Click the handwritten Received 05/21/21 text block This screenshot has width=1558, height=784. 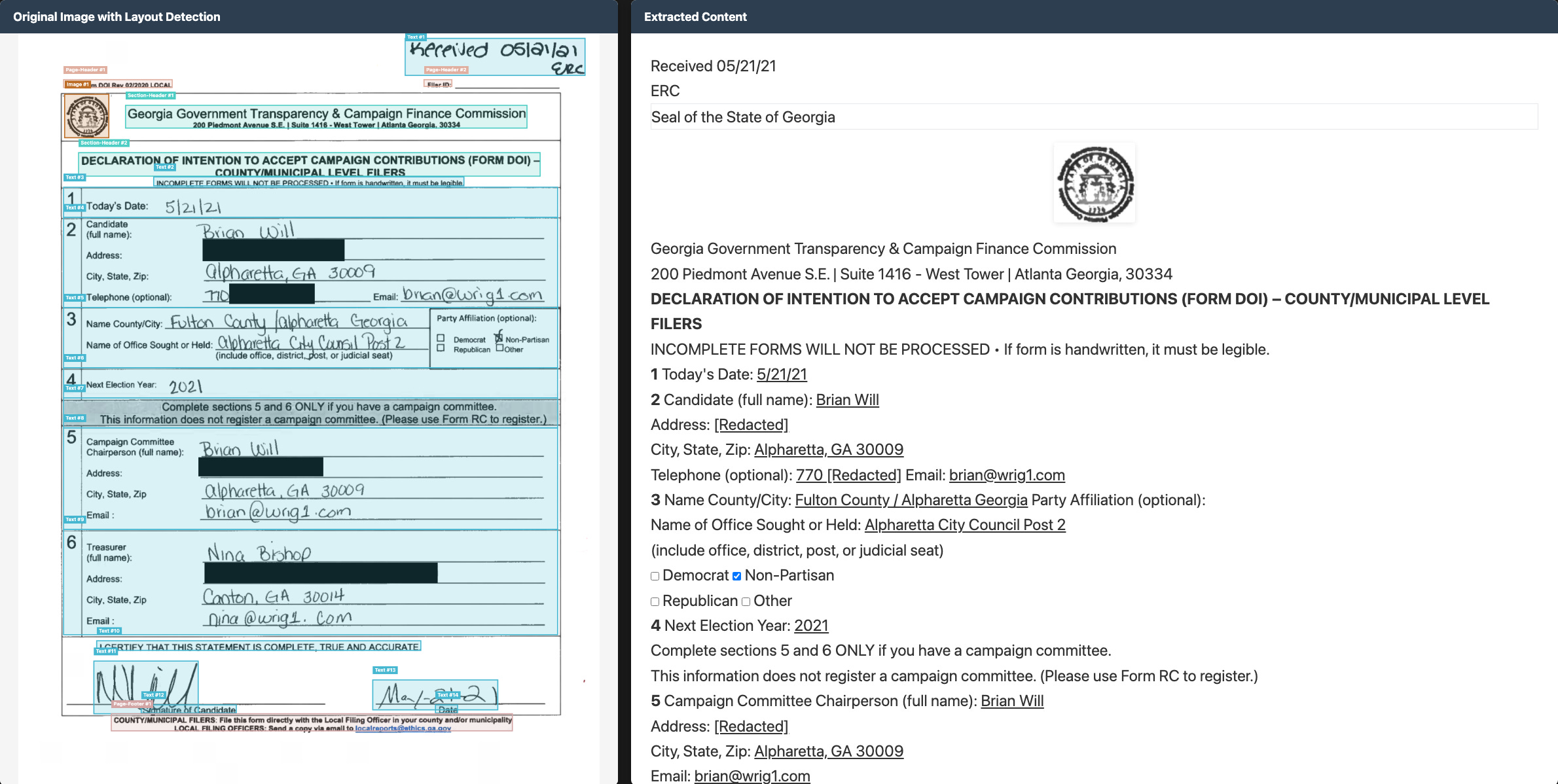(x=494, y=56)
